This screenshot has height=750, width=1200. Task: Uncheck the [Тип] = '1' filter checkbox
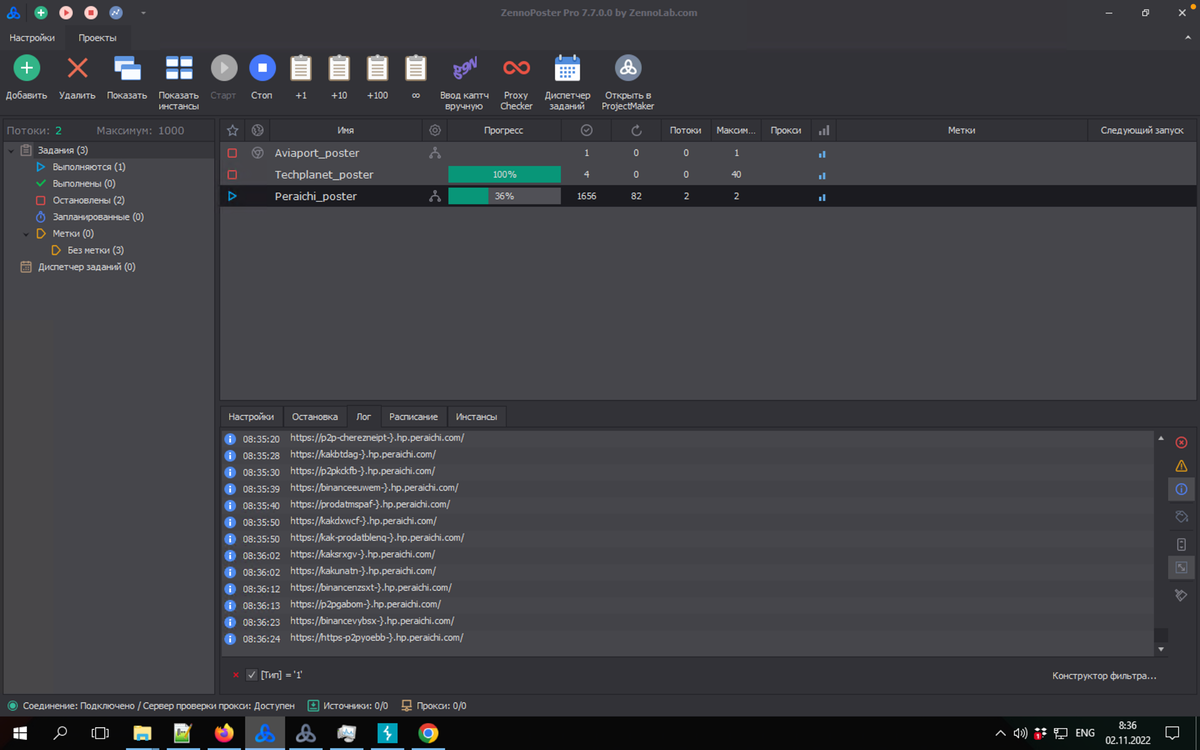[252, 675]
